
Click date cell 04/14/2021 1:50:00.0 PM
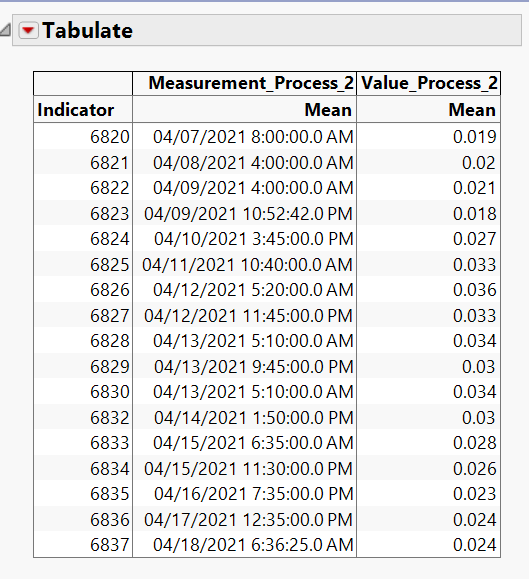coord(254,418)
